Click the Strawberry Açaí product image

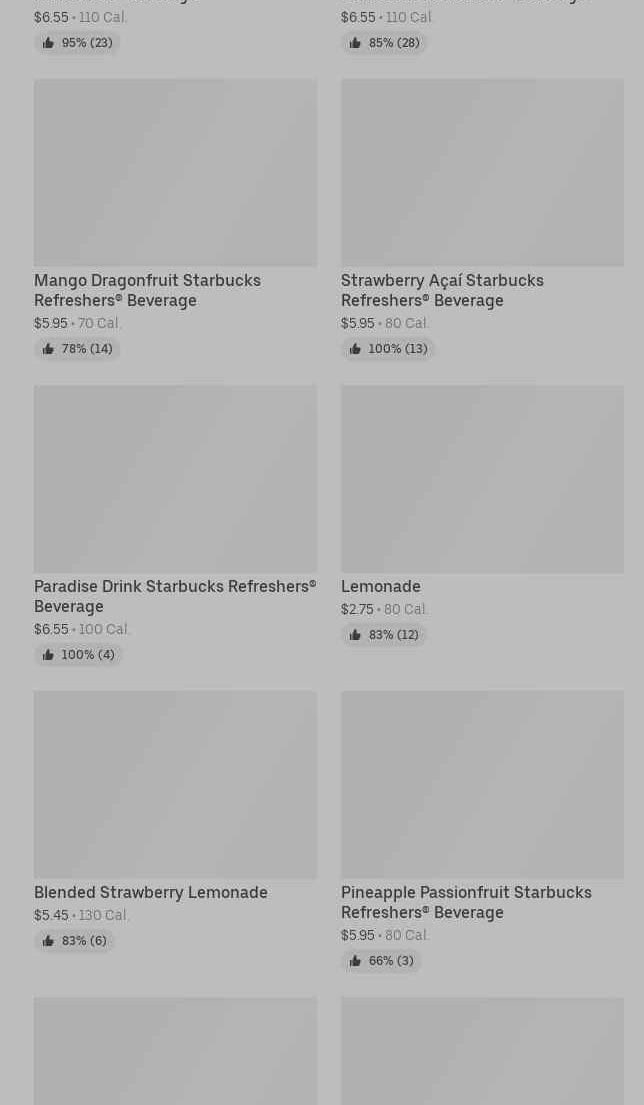click(x=482, y=173)
